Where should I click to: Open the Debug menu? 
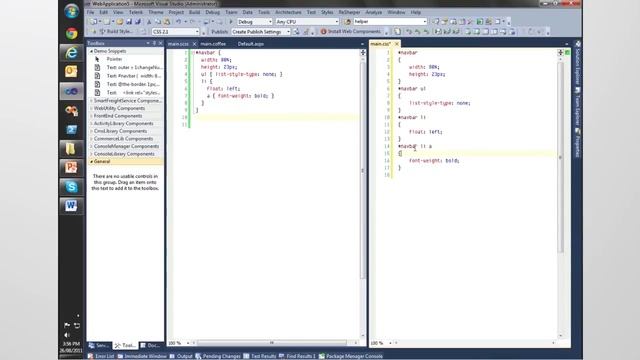(212, 12)
